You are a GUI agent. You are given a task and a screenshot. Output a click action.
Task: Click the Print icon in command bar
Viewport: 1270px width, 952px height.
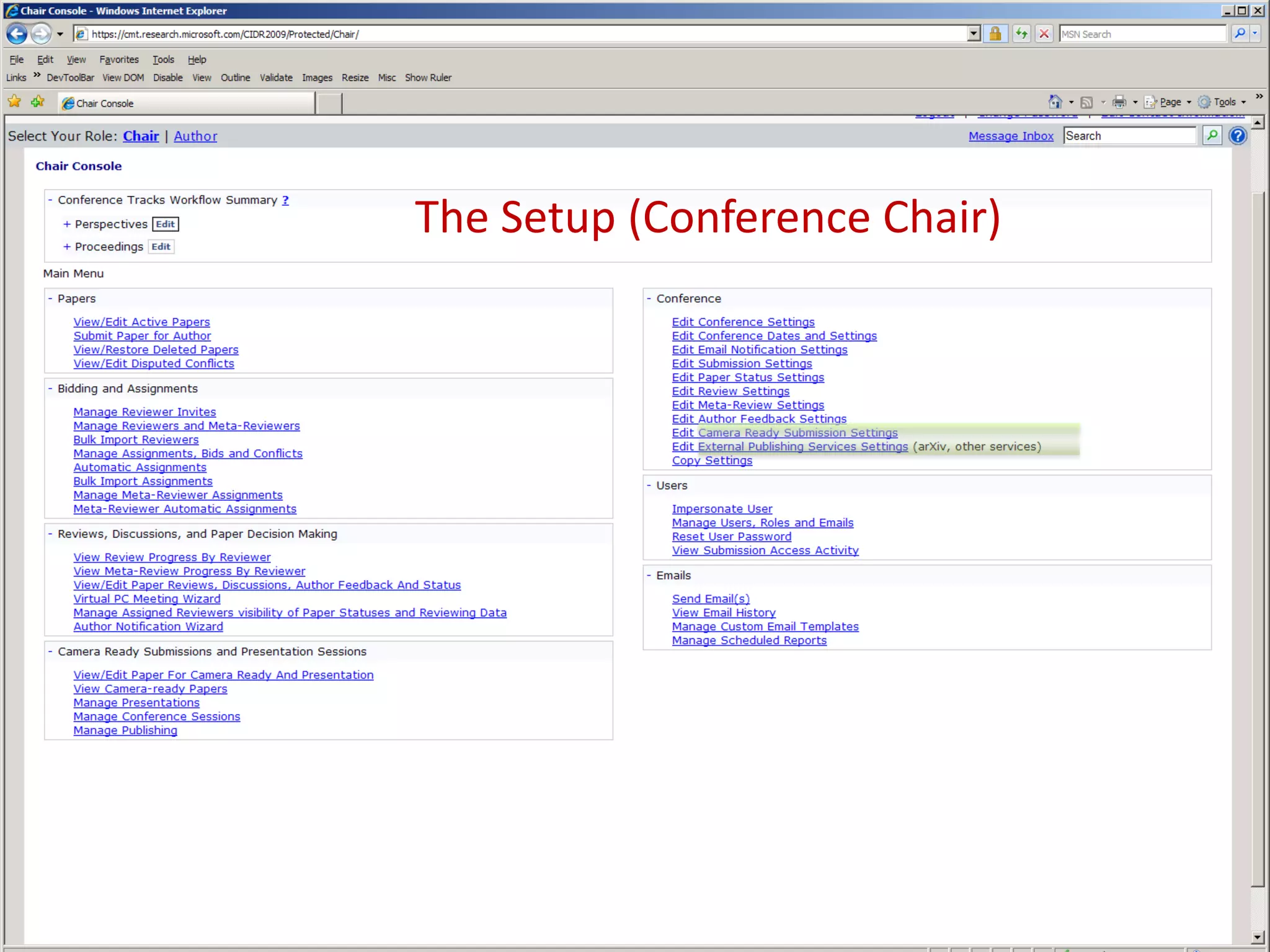pyautogui.click(x=1119, y=102)
